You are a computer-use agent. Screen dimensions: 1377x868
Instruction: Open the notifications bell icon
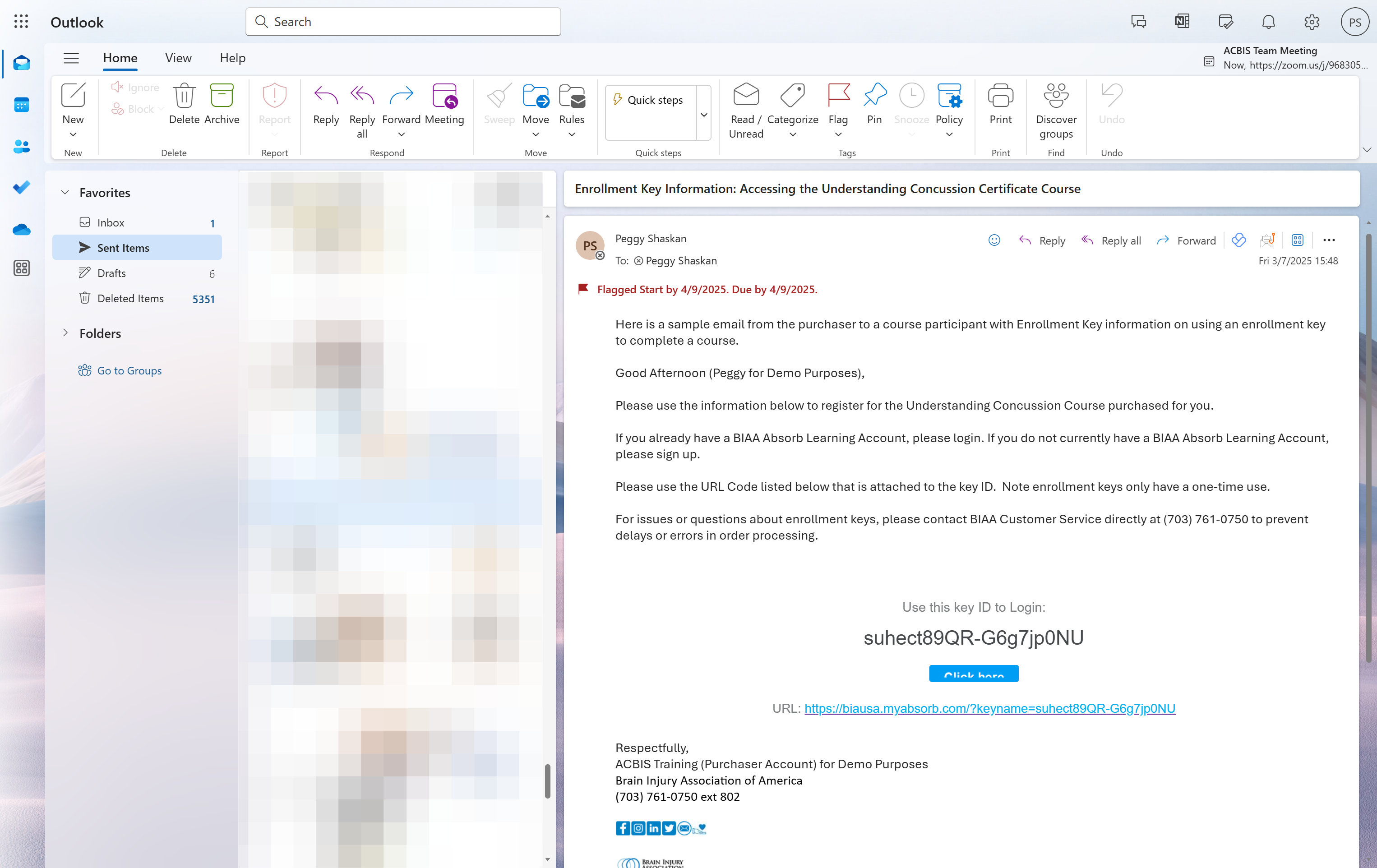pos(1268,22)
